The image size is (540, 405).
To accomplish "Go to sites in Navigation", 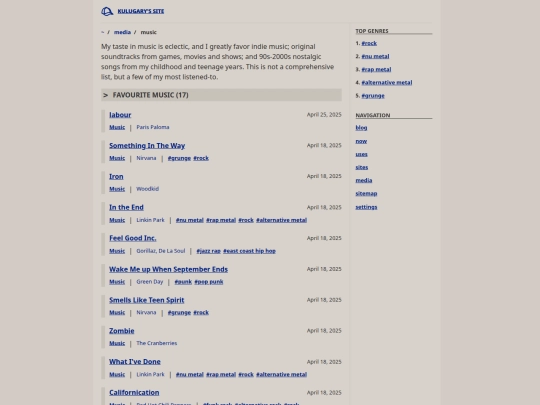I will pos(362,167).
